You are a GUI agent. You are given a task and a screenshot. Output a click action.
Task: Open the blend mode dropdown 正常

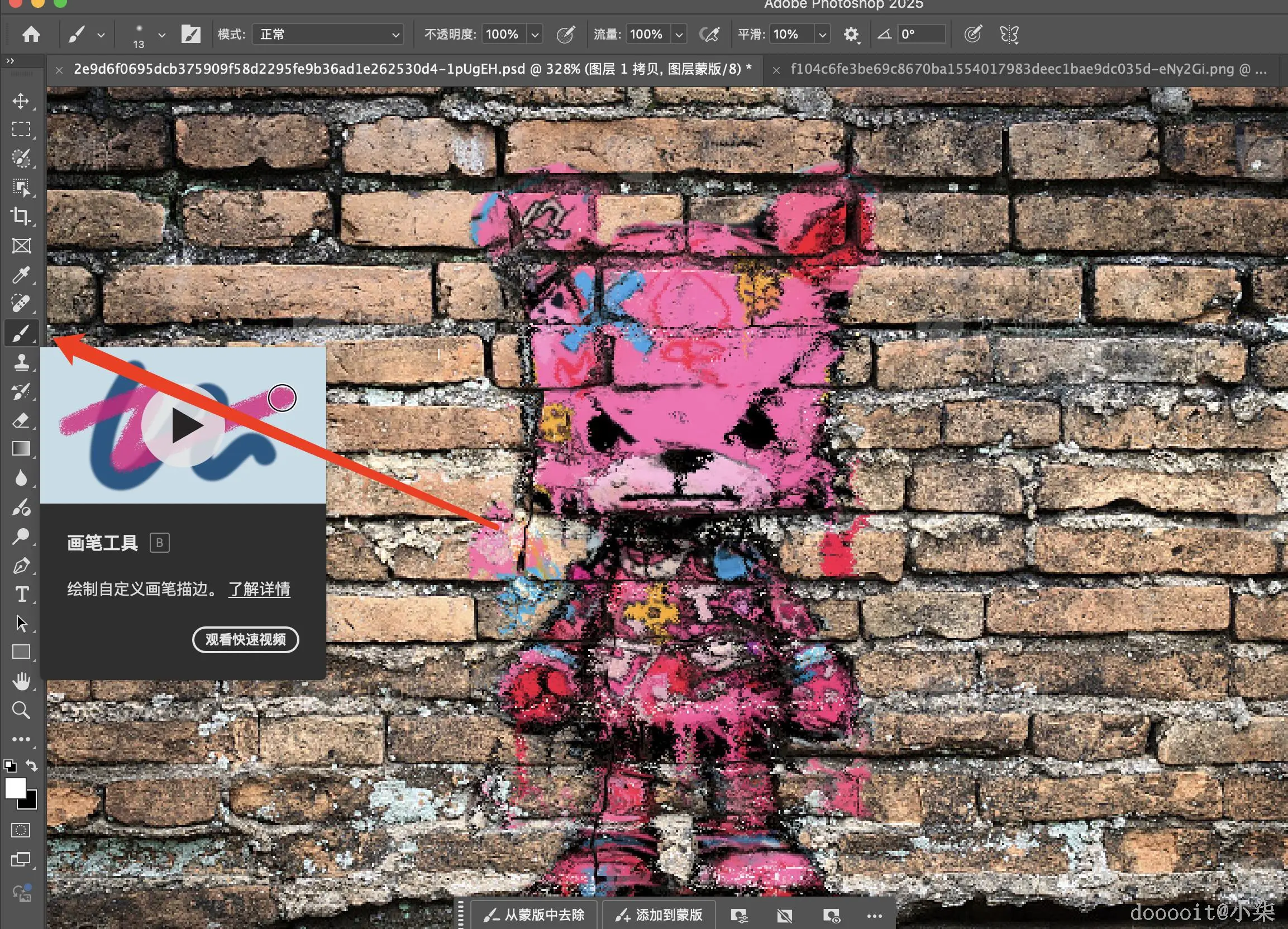point(328,34)
